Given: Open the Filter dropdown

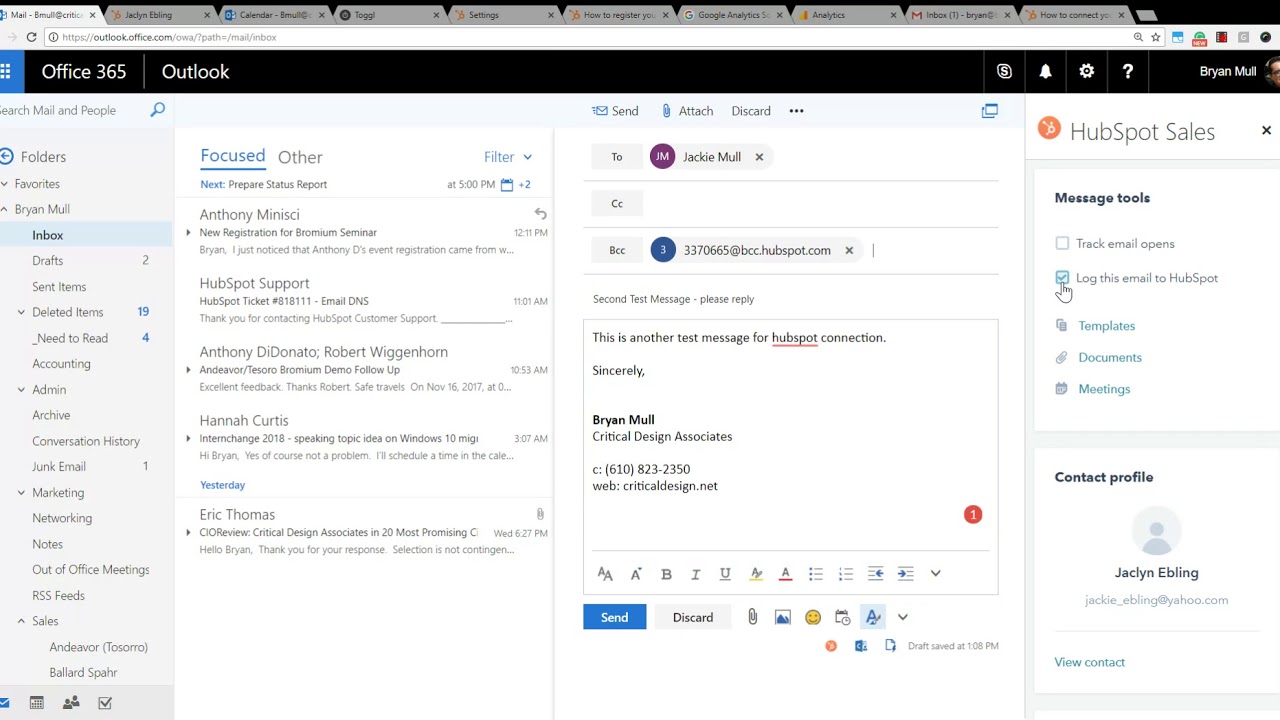Looking at the screenshot, I should pyautogui.click(x=508, y=157).
